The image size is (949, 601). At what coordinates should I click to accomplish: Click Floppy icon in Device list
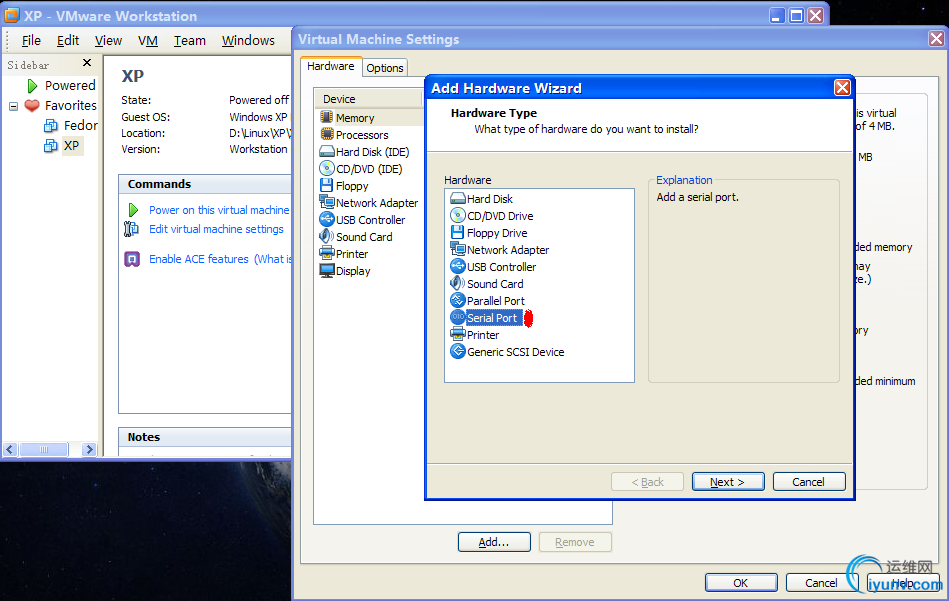327,185
